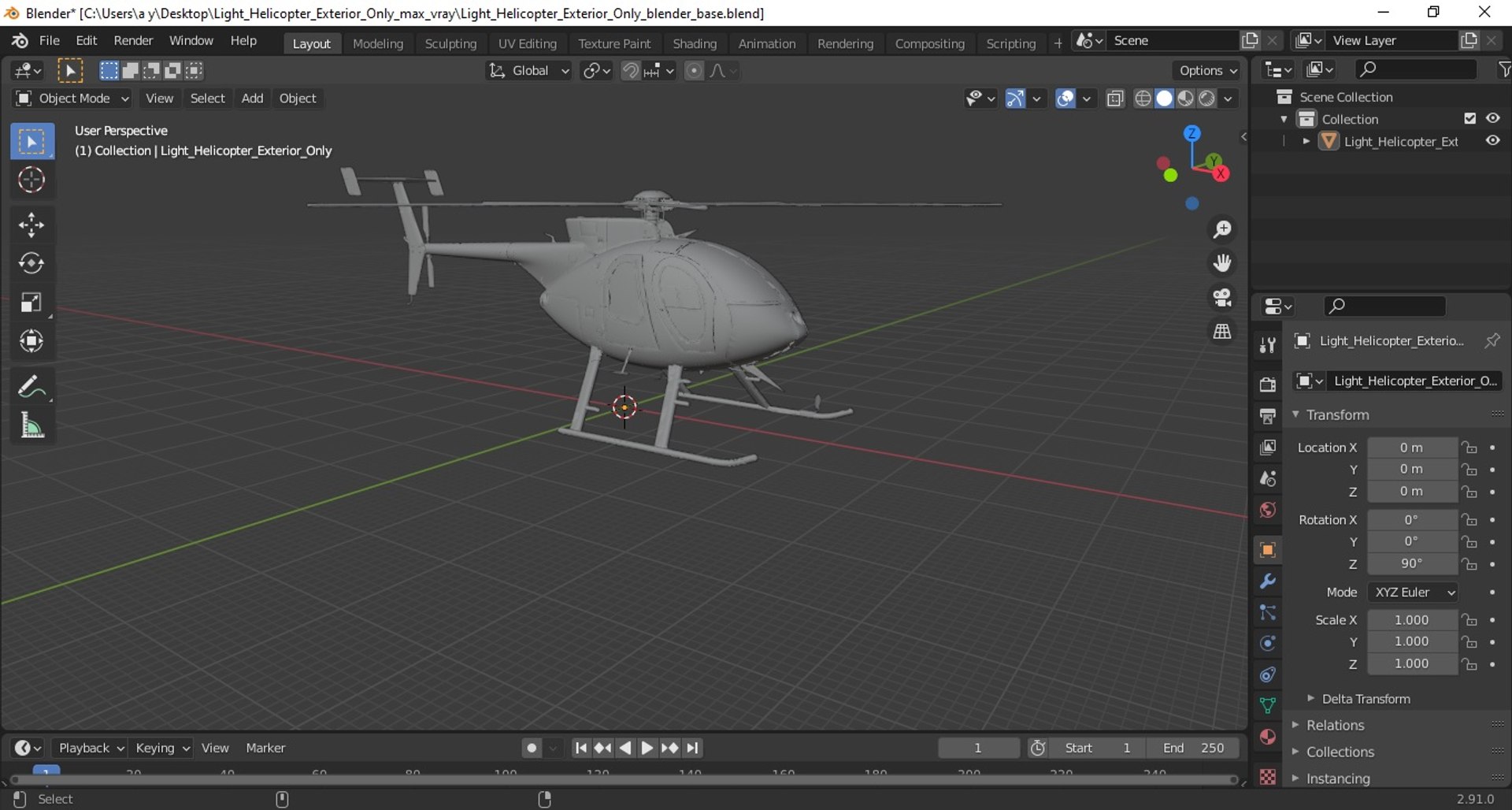The image size is (1512, 810).
Task: Open the viewport Options dropdown
Action: click(1207, 71)
